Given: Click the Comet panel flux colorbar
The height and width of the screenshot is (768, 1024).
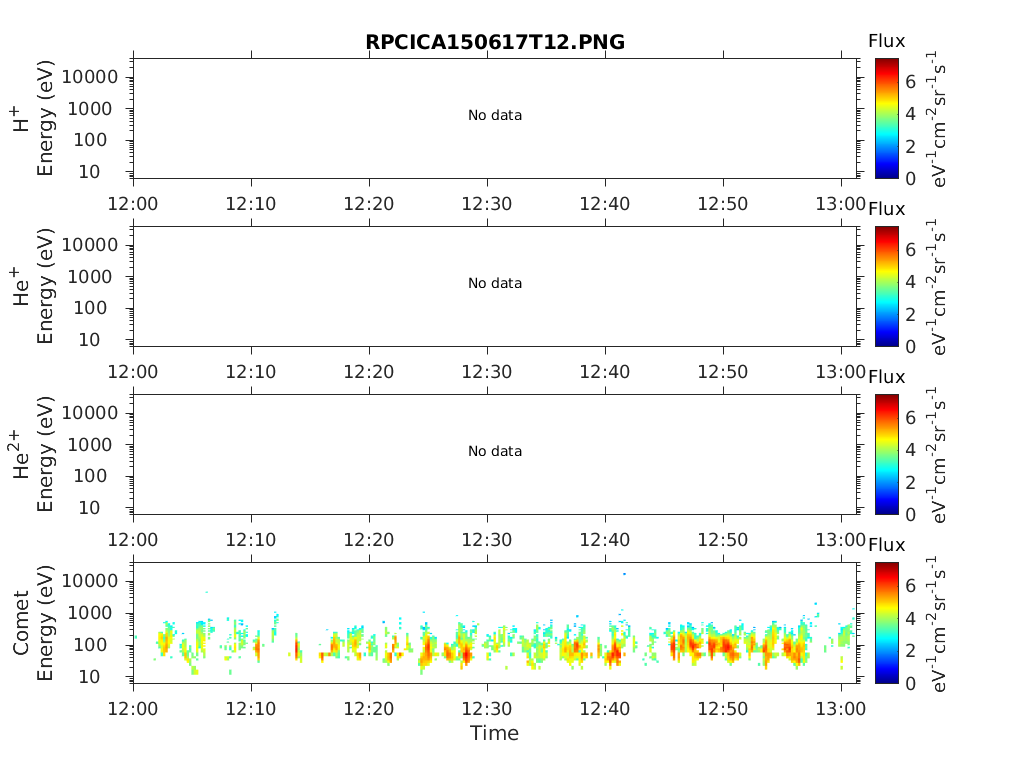Looking at the screenshot, I should 887,622.
